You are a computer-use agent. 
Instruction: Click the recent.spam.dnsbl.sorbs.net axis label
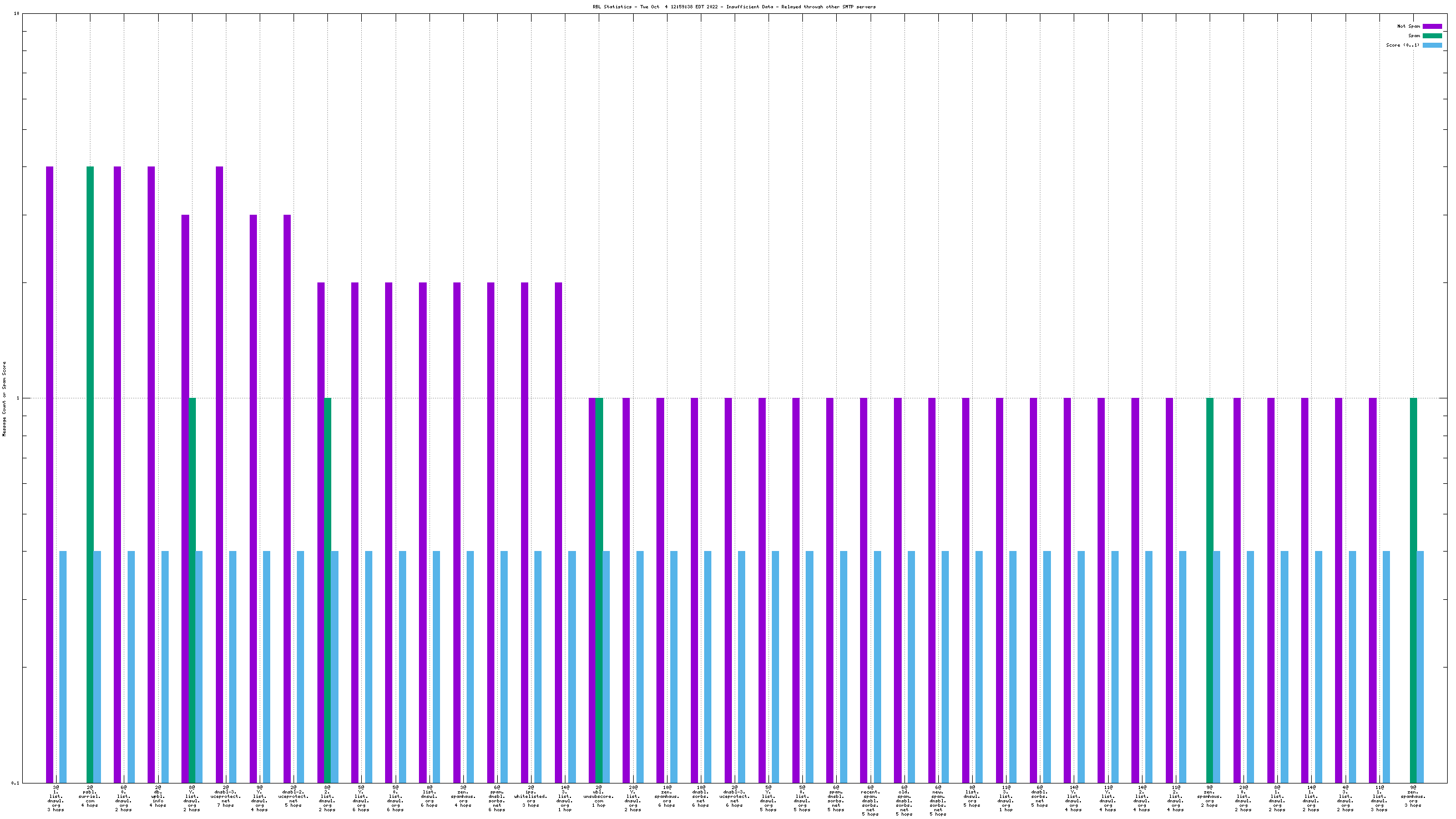tap(870, 800)
